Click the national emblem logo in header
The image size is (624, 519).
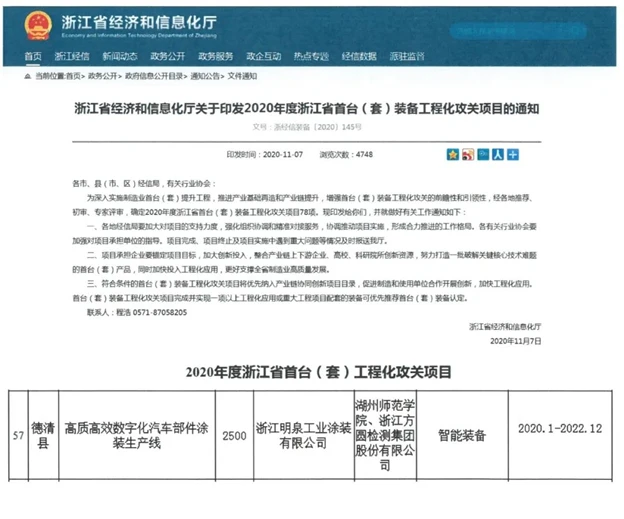click(39, 22)
